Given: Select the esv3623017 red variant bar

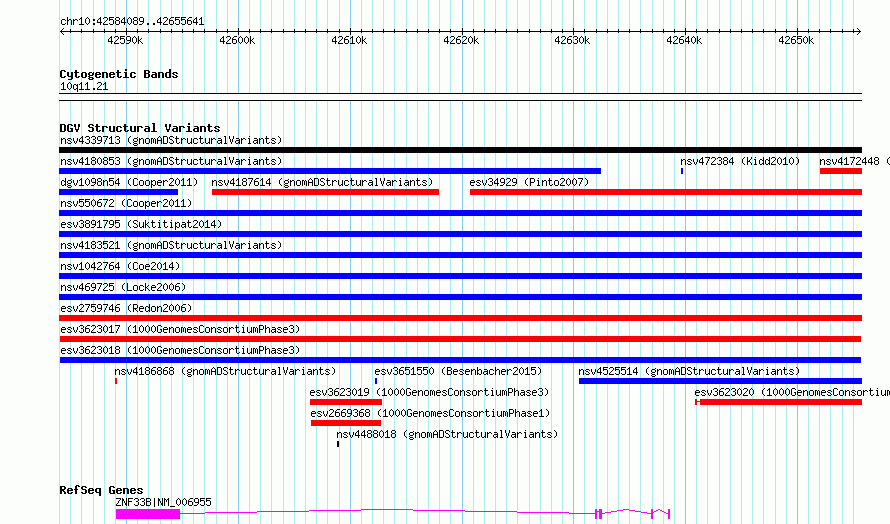Looking at the screenshot, I should pos(460,339).
